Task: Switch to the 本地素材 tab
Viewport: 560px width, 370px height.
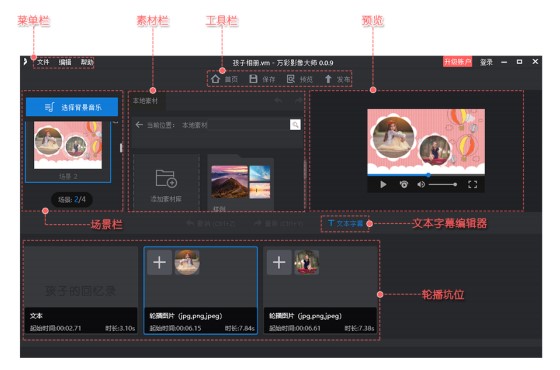Action: [145, 101]
